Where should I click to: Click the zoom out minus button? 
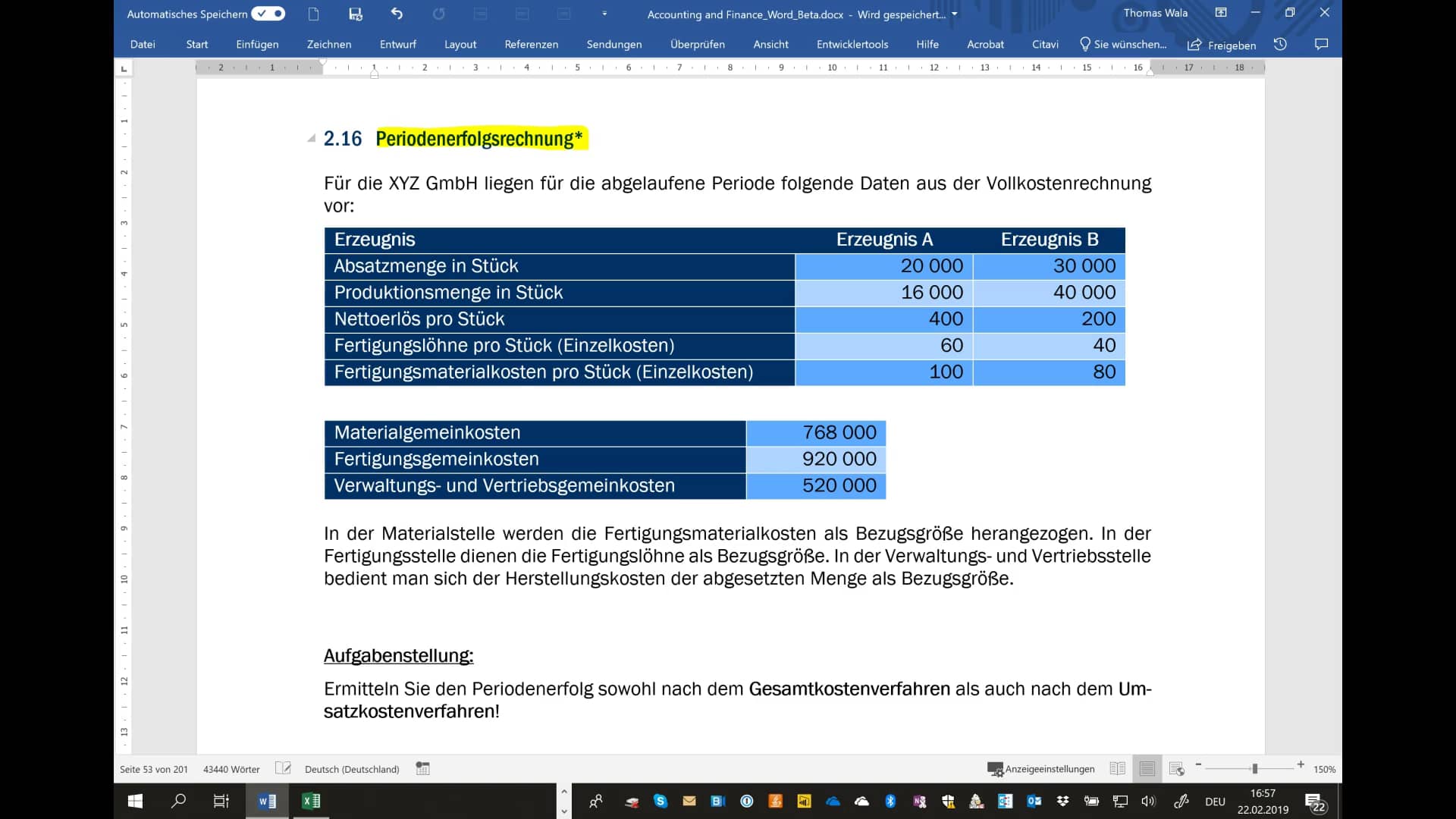point(1199,765)
